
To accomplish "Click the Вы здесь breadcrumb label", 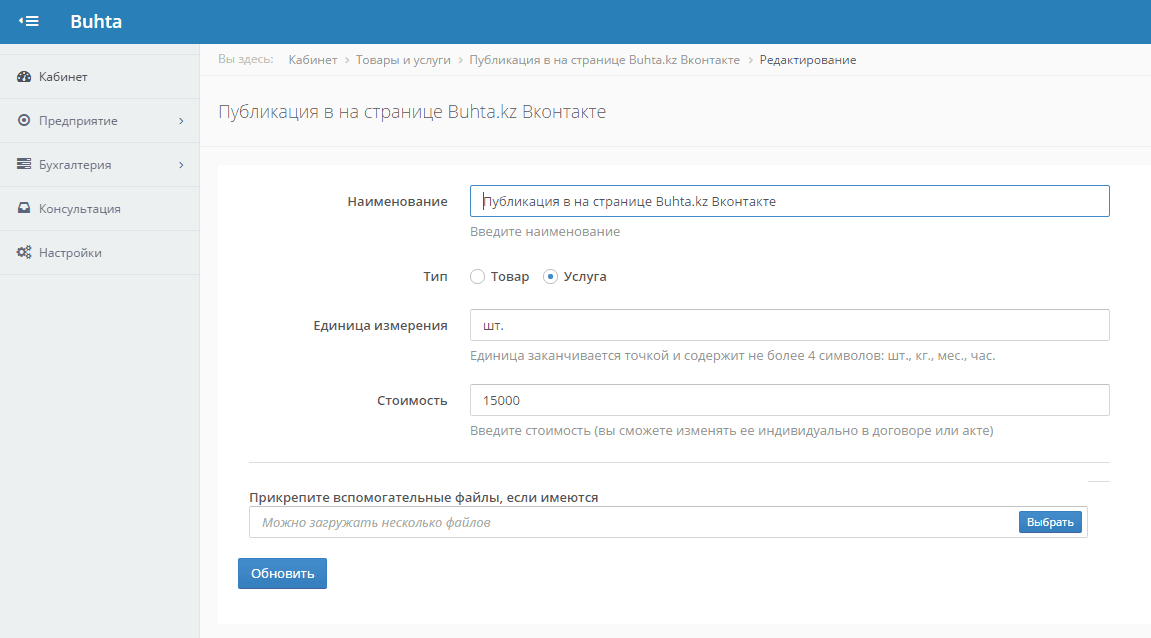I will coord(245,59).
